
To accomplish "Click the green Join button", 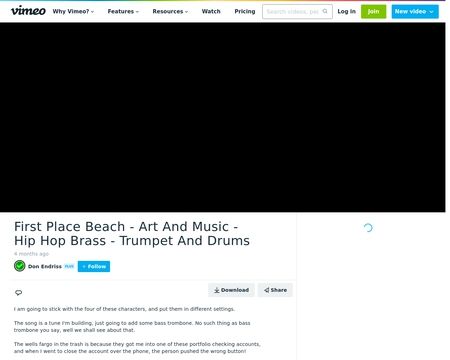I will tap(373, 11).
